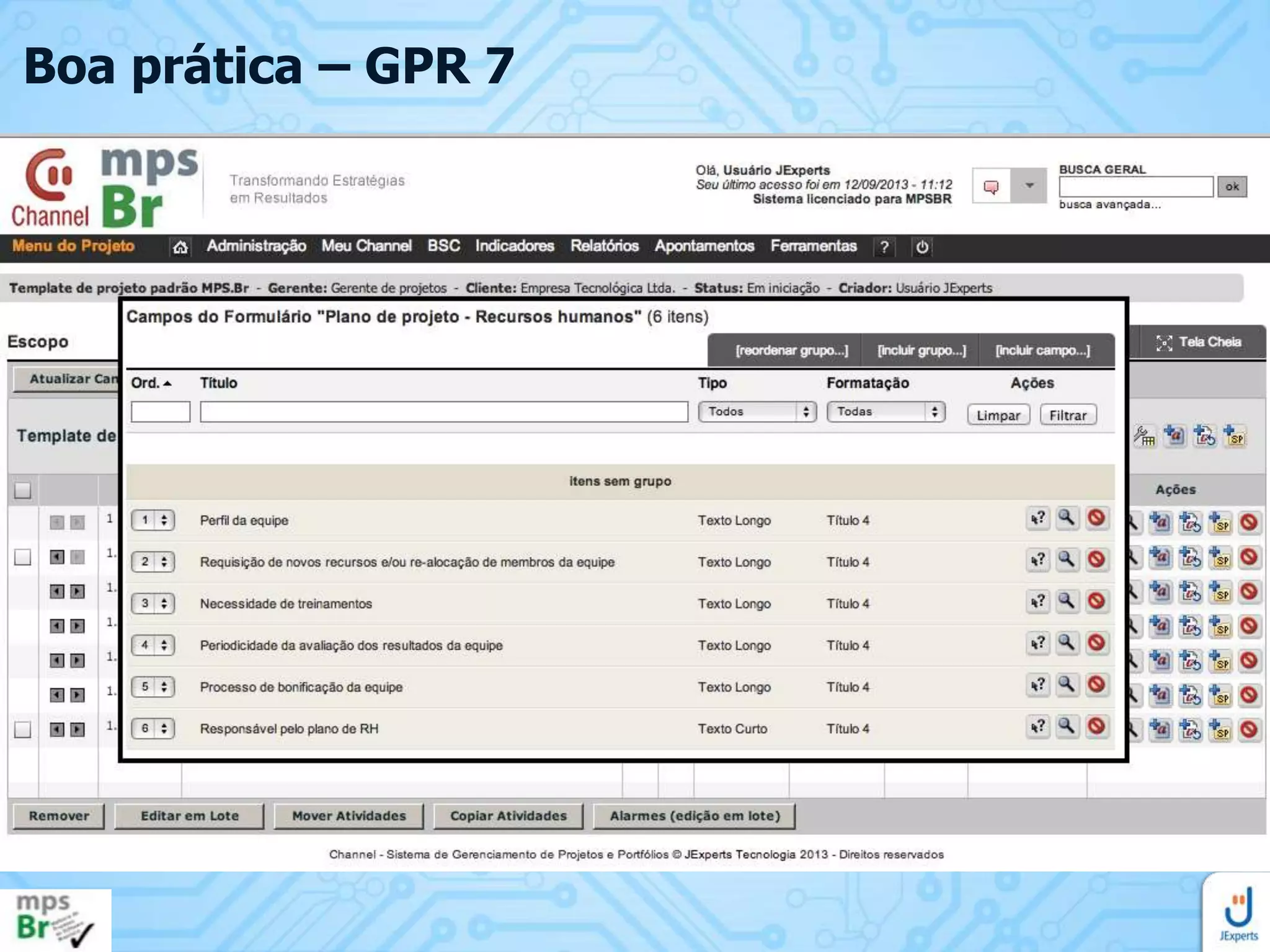
Task: Change order stepper for Processo de bonificação
Action: pyautogui.click(x=153, y=687)
